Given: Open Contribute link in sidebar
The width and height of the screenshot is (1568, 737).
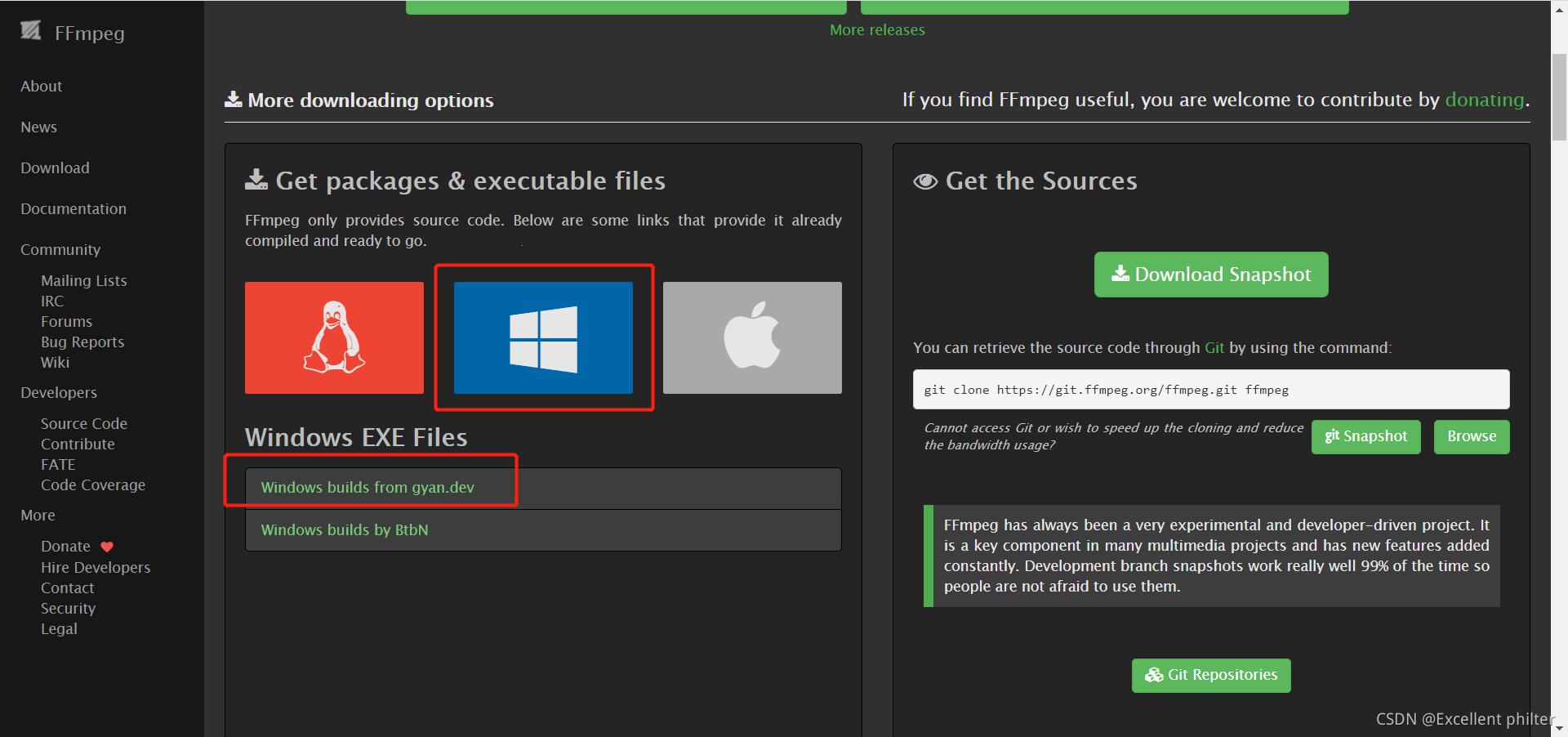Looking at the screenshot, I should click(78, 444).
